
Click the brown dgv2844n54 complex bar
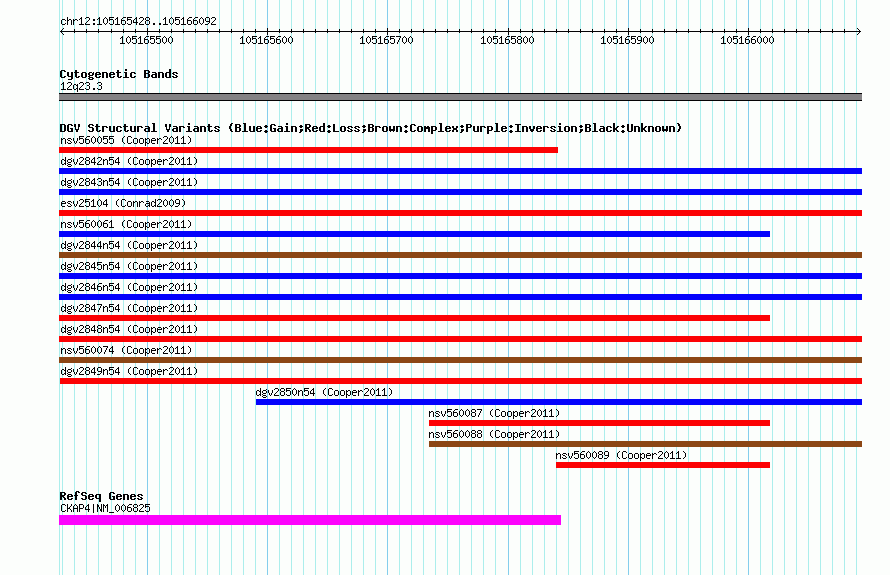[460, 255]
